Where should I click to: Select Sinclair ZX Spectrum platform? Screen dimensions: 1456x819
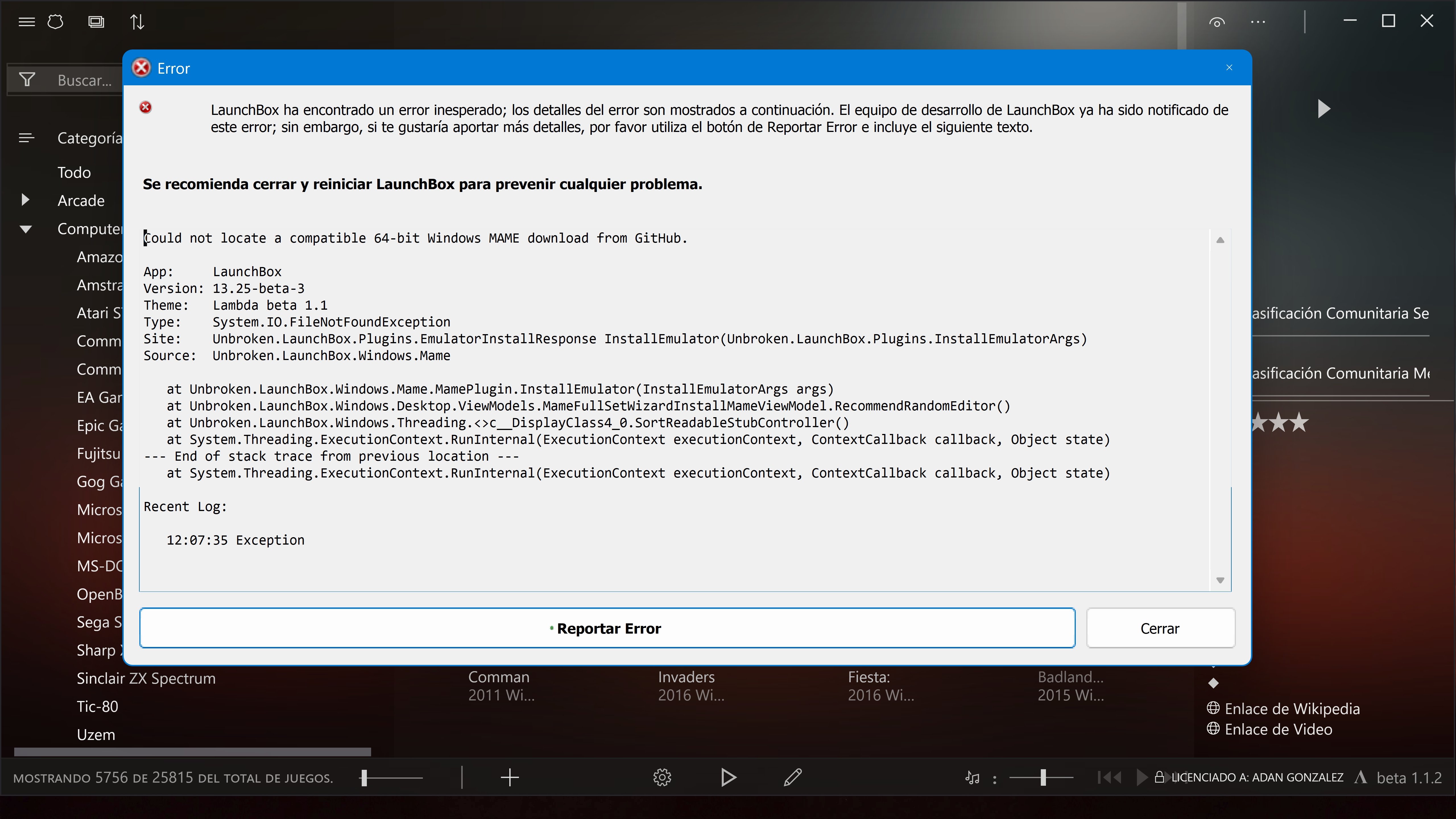coord(146,678)
